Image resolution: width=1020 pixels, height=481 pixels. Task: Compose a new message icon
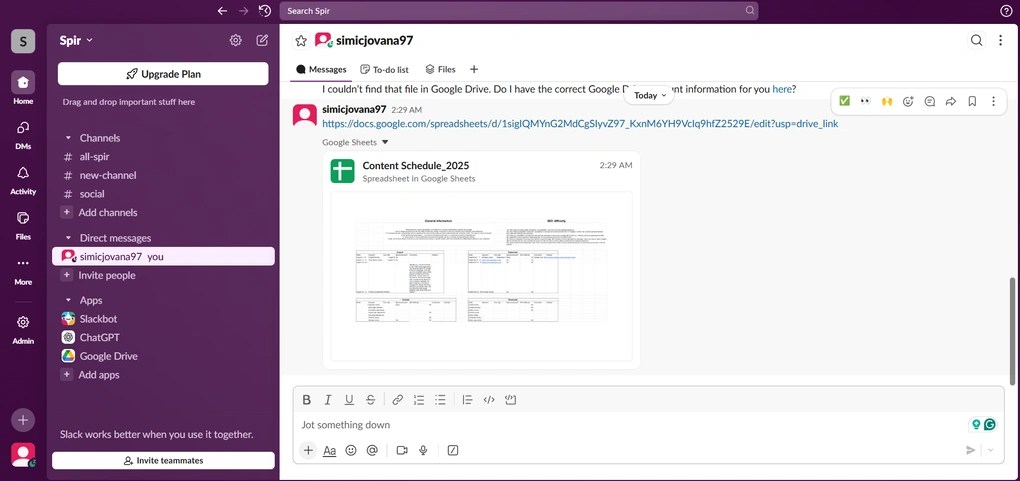262,40
